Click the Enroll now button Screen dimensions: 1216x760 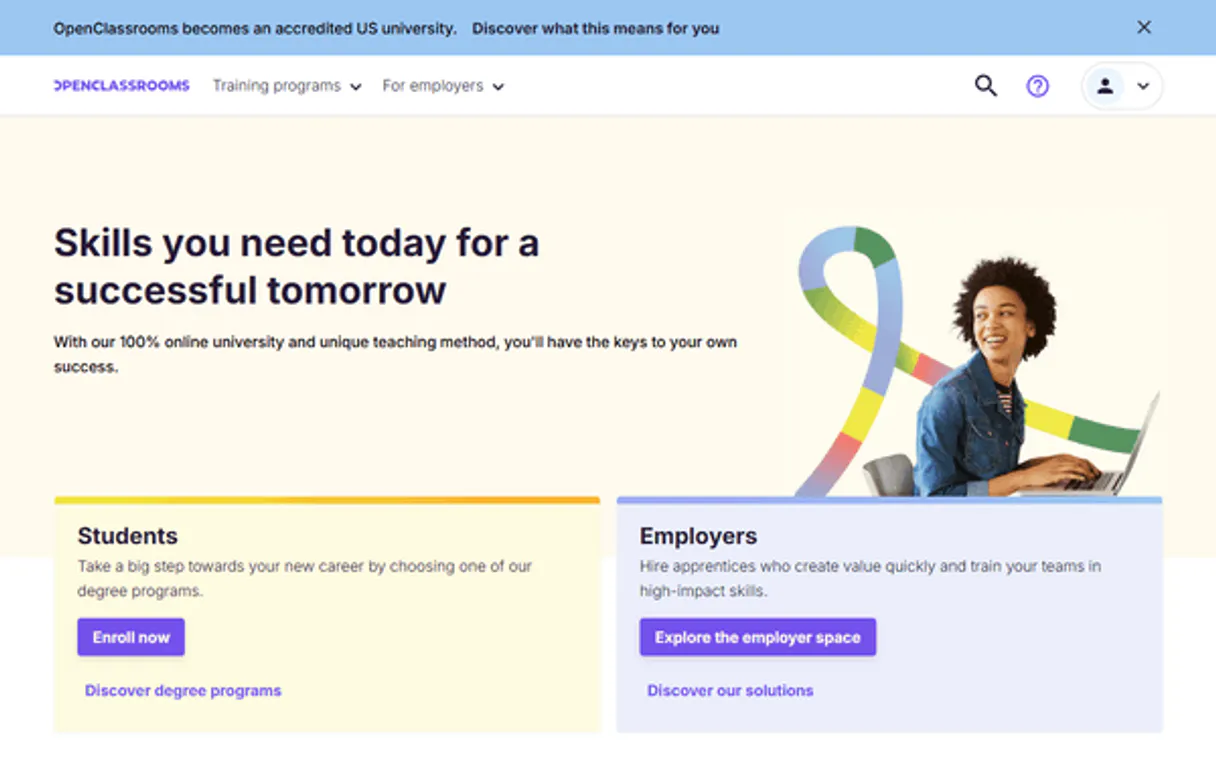point(130,637)
